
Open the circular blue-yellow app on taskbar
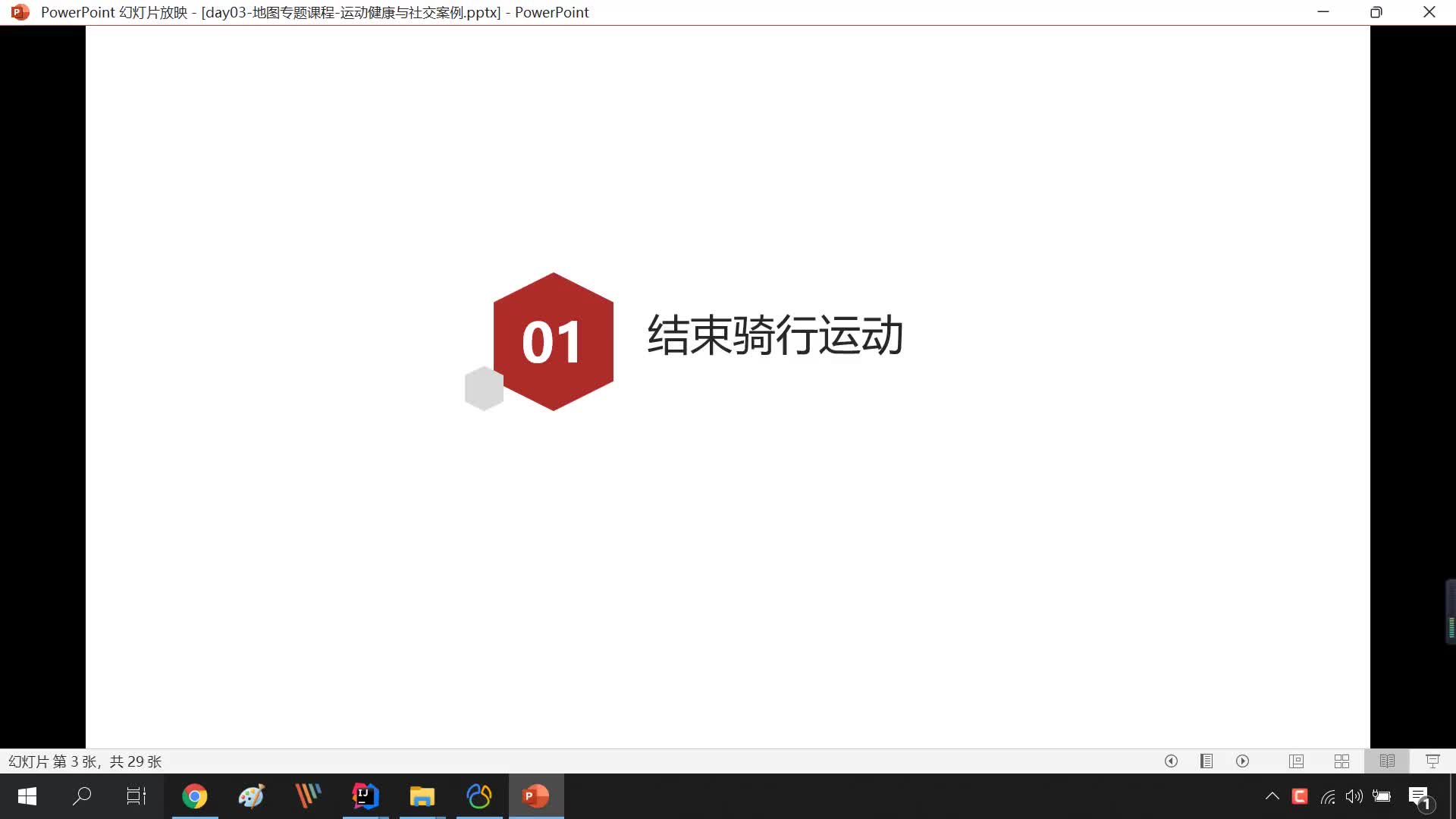479,796
